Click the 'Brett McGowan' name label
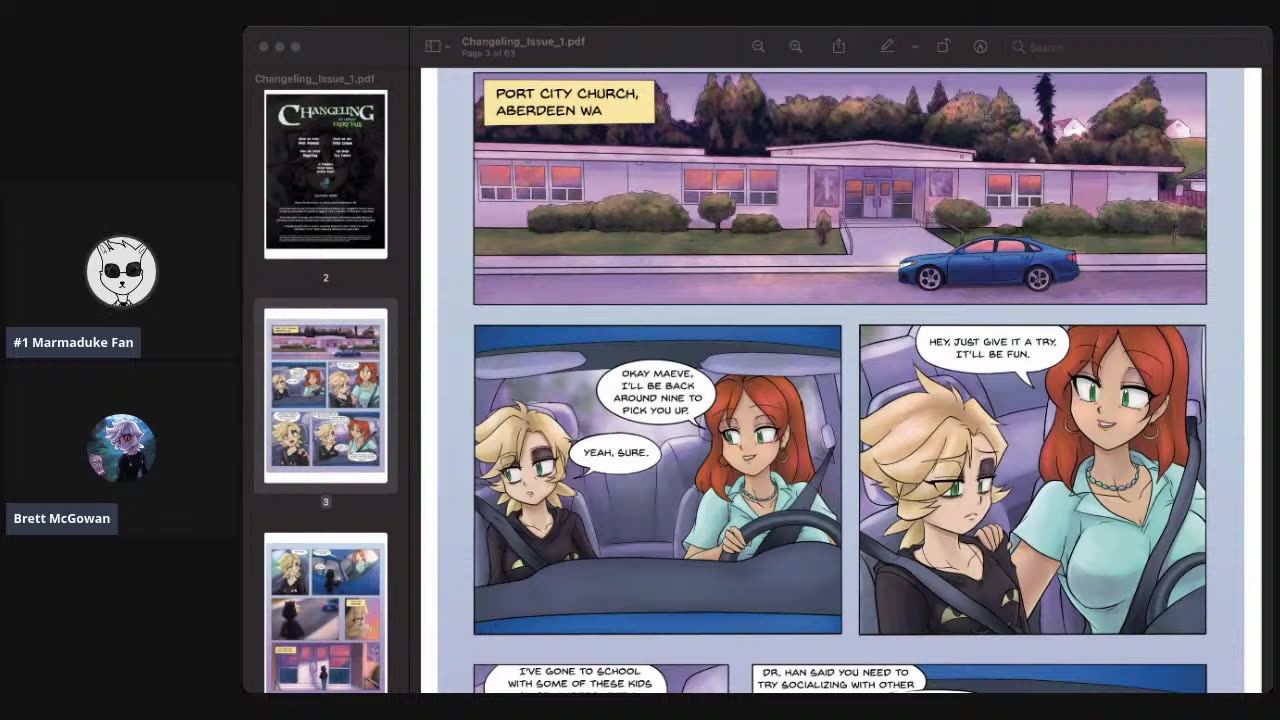1280x720 pixels. pos(62,518)
